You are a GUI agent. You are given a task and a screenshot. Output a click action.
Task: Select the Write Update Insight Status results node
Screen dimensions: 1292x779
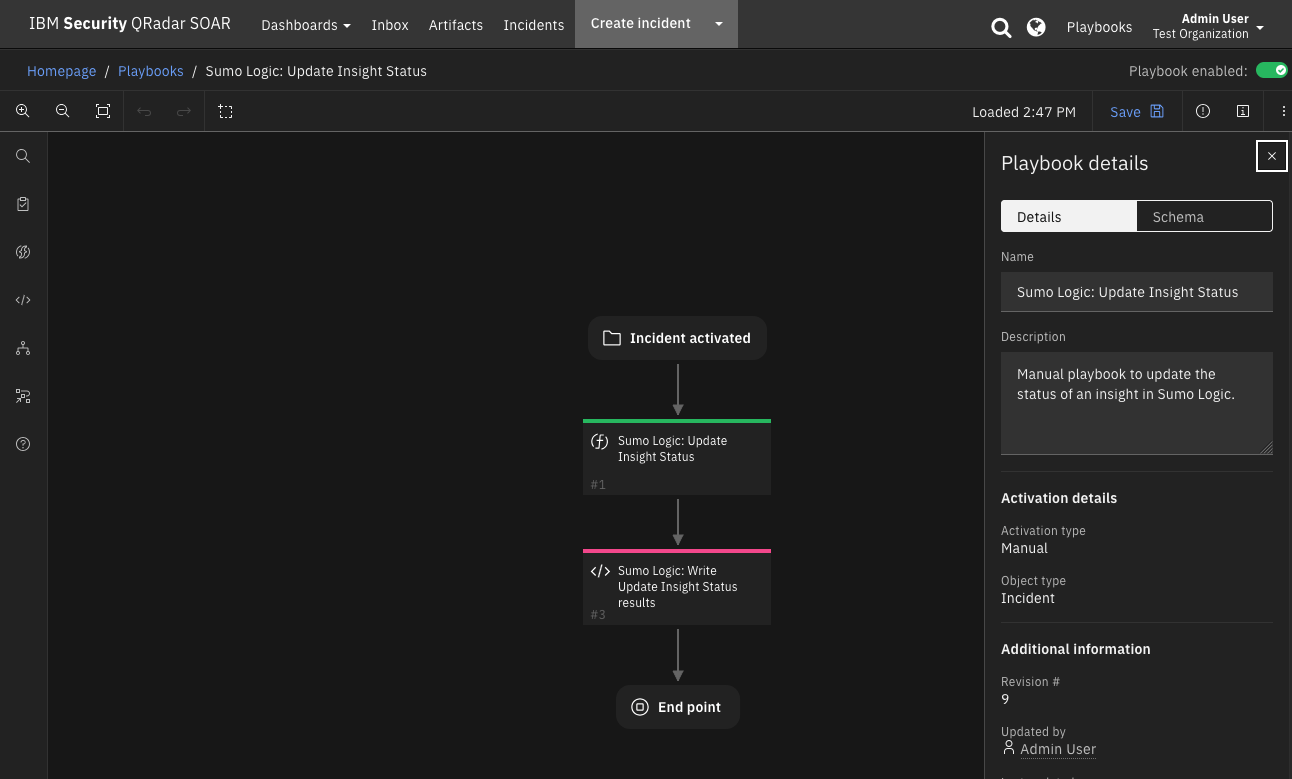(x=677, y=587)
